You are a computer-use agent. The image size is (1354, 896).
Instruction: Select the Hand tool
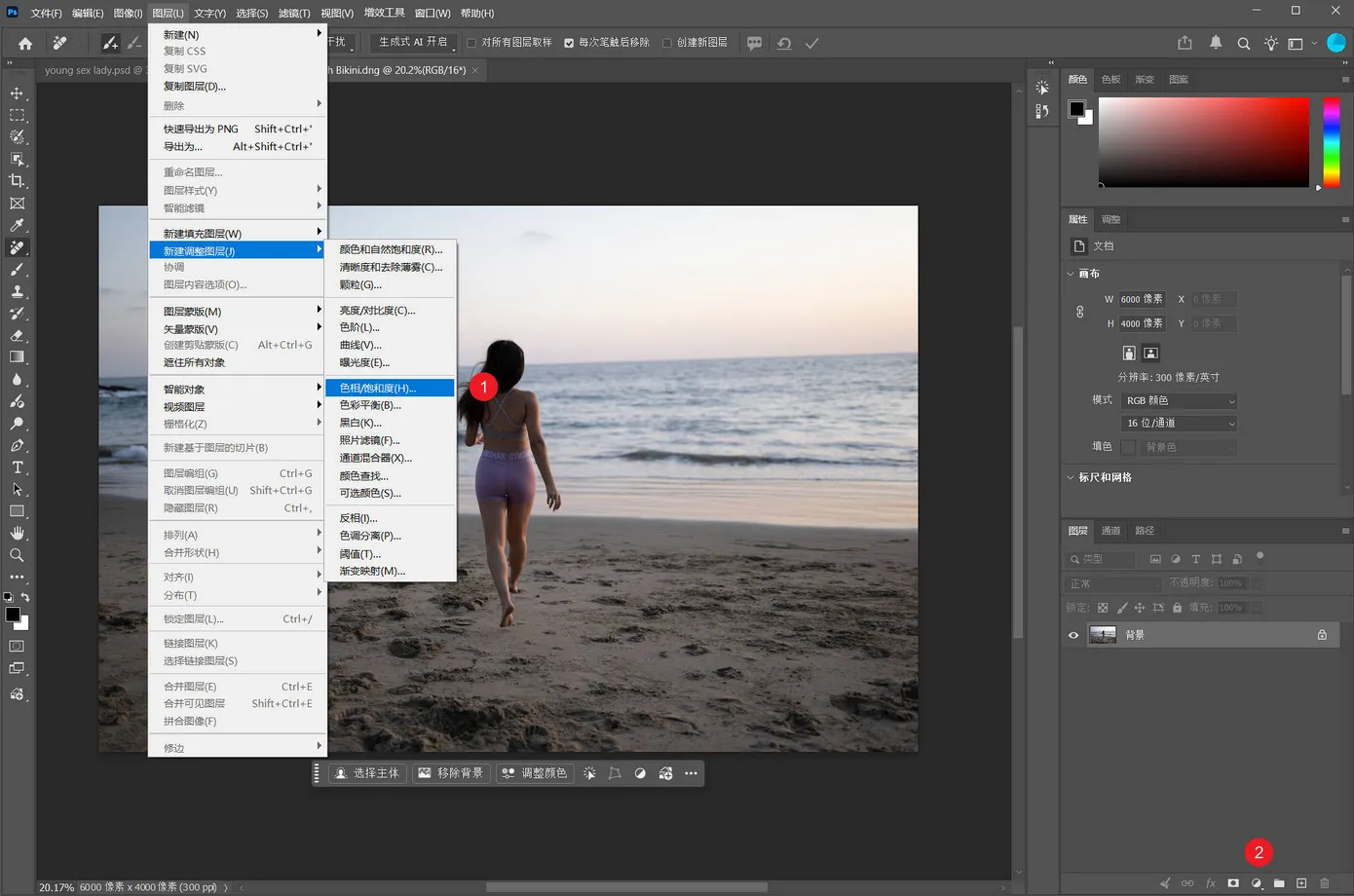[x=17, y=533]
